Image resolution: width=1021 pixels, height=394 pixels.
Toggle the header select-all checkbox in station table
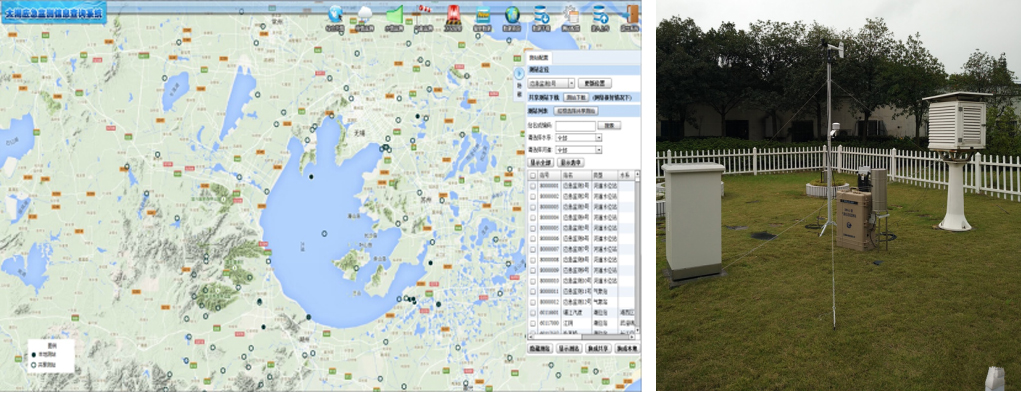[x=533, y=176]
